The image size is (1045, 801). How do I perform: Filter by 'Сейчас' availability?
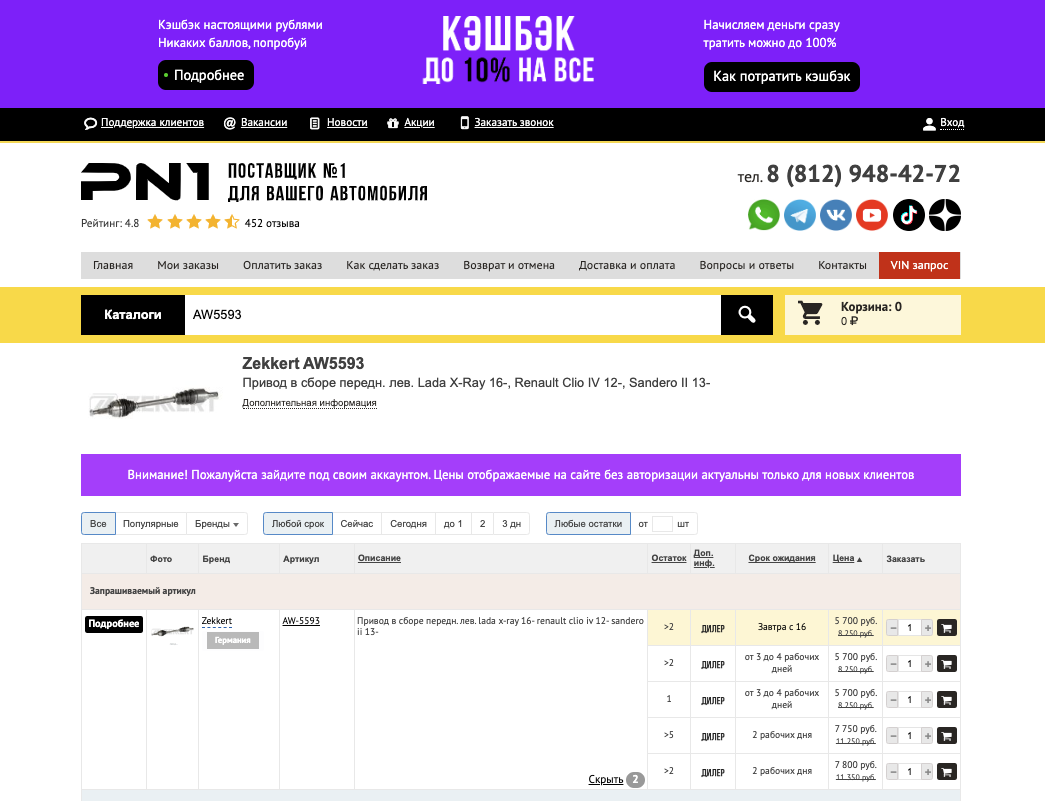tap(357, 524)
